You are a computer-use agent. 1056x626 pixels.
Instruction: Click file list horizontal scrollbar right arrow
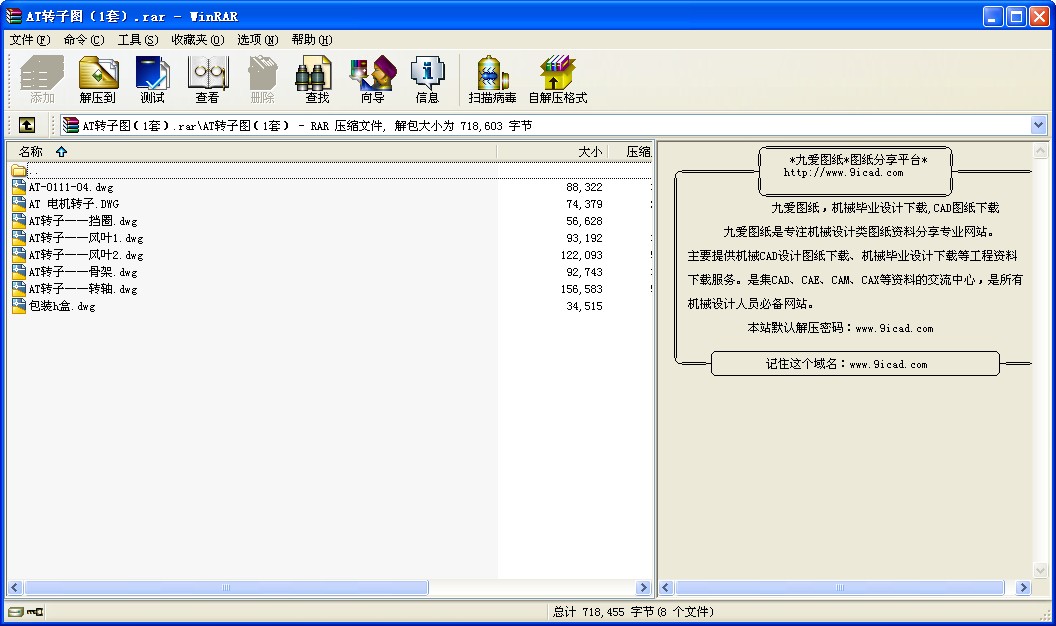(x=644, y=588)
